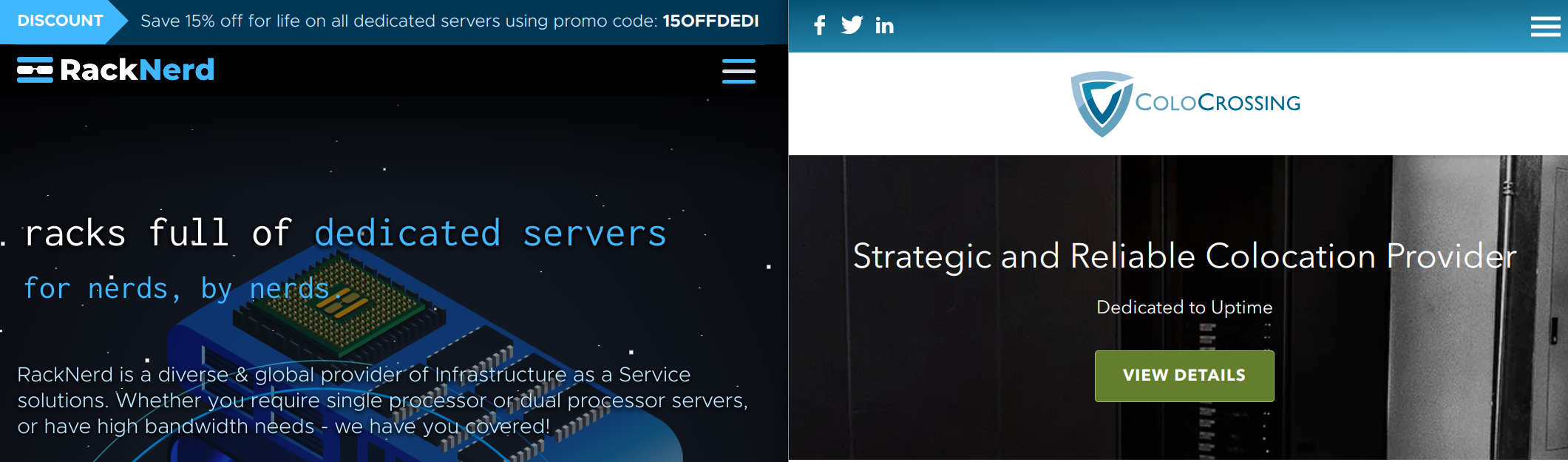Click the 'Save 15% off for life' banner text

click(449, 21)
